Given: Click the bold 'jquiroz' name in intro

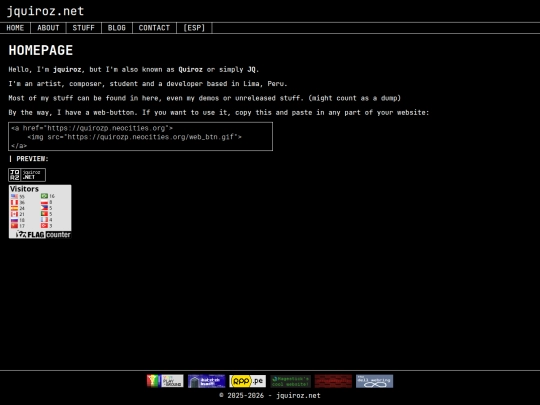Looking at the screenshot, I should point(67,70).
